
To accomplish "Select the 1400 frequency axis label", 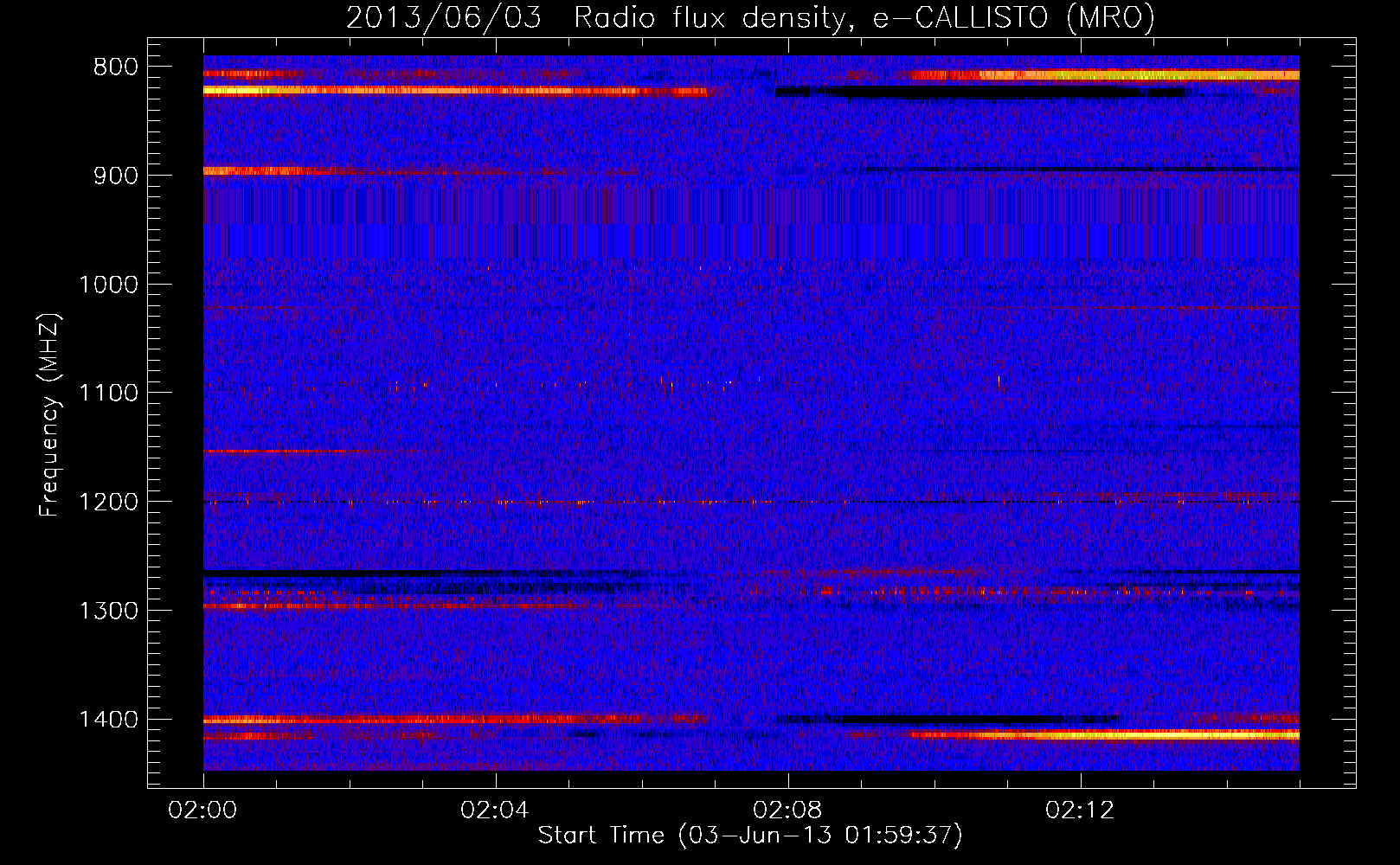I will coord(108,720).
